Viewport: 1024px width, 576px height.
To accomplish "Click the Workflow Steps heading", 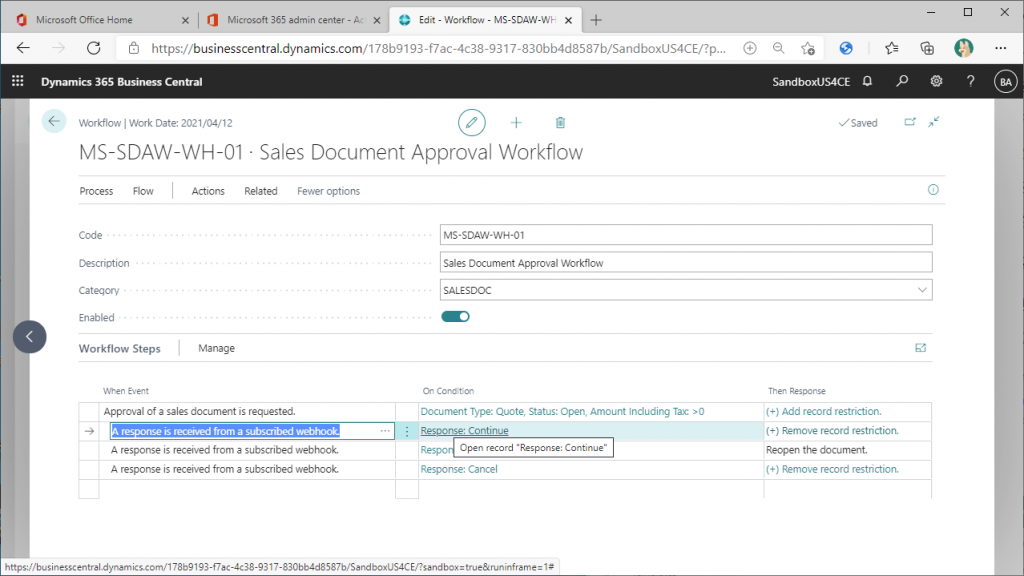I will [120, 349].
